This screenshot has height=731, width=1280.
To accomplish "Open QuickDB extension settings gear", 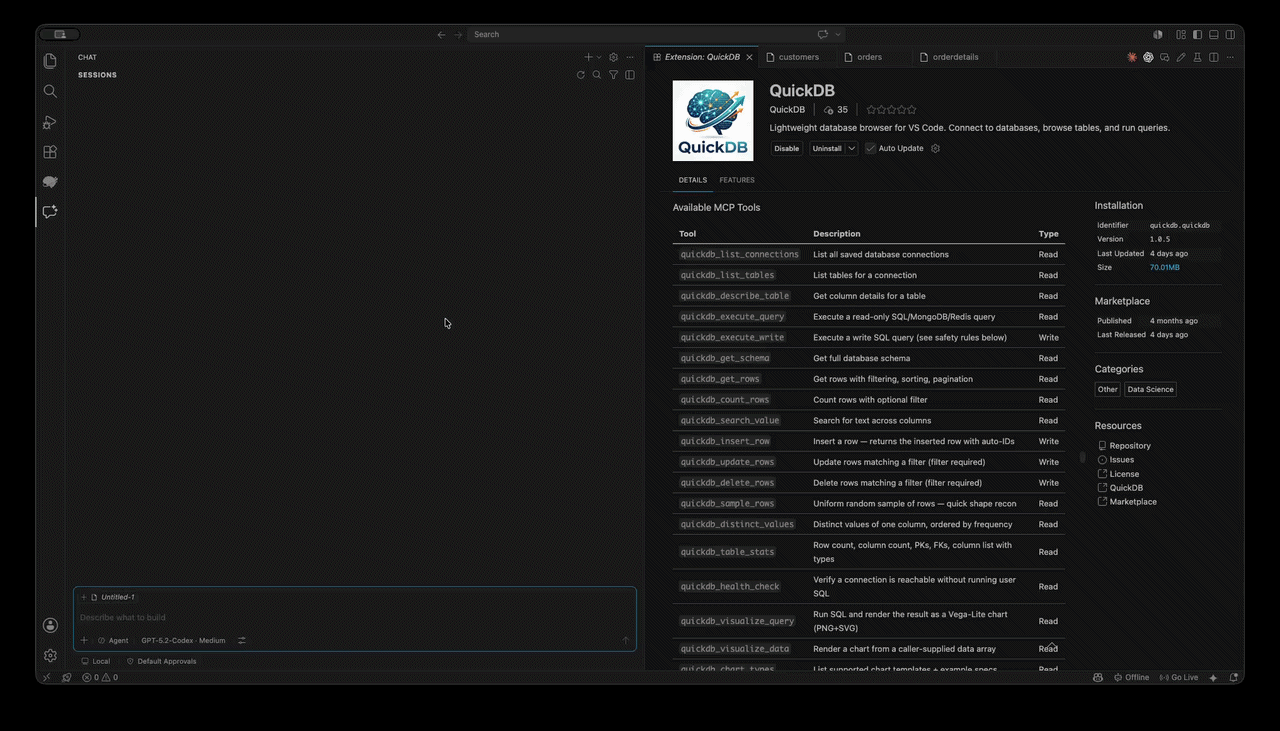I will pyautogui.click(x=936, y=148).
